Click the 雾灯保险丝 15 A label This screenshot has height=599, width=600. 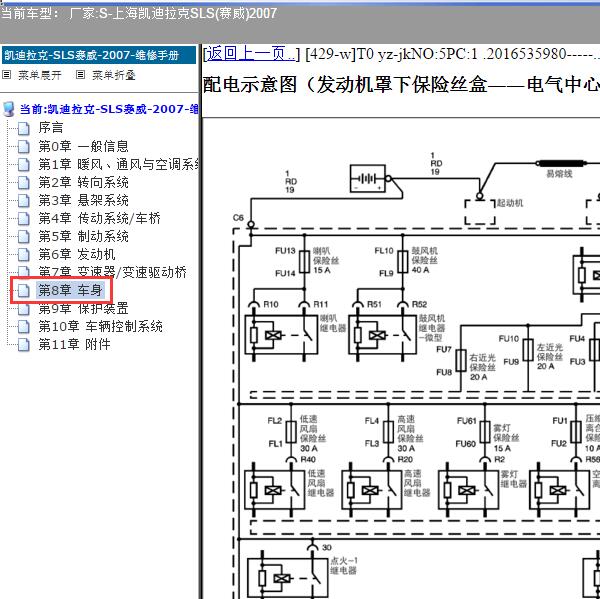(x=506, y=438)
